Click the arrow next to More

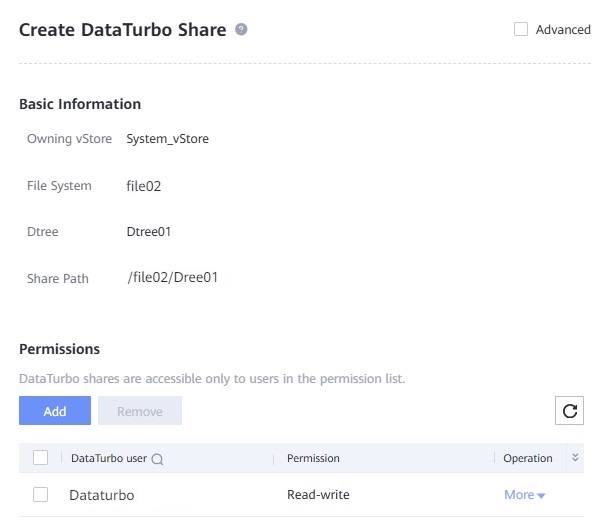[x=541, y=496]
